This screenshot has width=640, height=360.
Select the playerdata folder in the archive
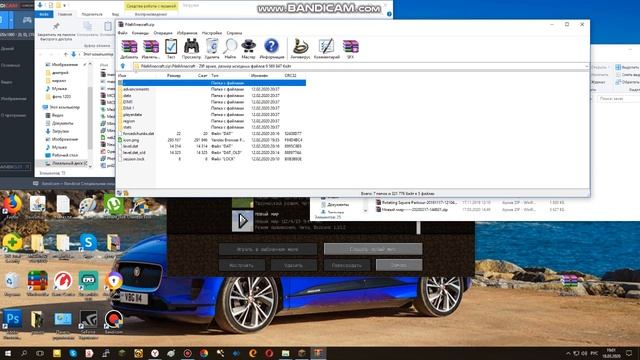click(133, 115)
